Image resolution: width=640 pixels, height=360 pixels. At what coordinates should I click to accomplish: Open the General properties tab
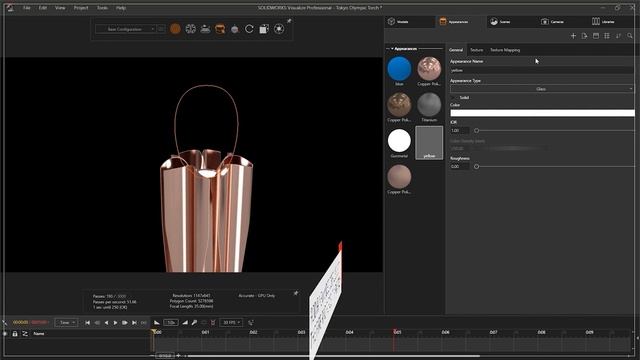(456, 50)
